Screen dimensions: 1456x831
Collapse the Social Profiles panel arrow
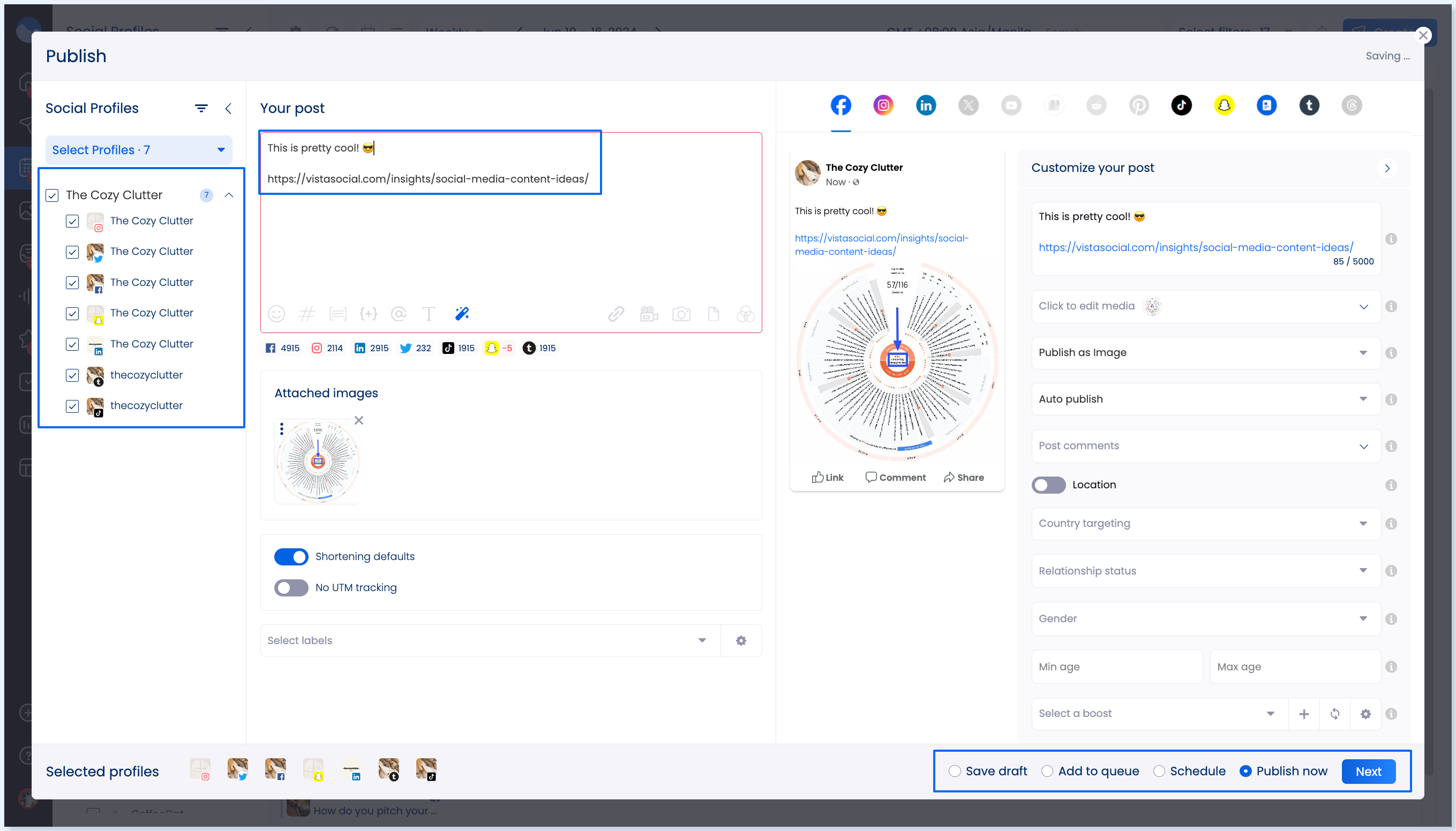click(228, 109)
